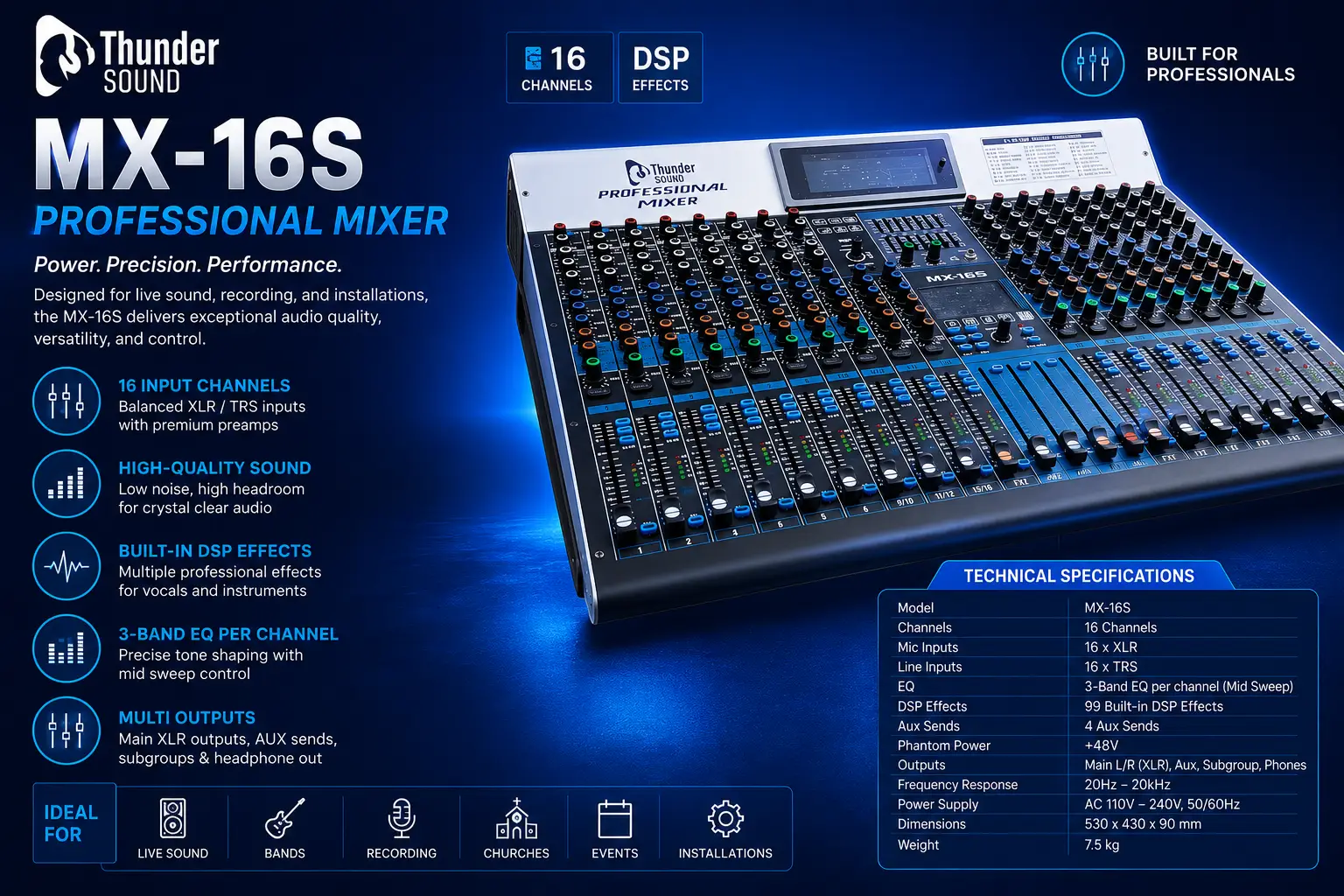Click the Mic Inputs row label
The height and width of the screenshot is (896, 1344).
pos(927,647)
